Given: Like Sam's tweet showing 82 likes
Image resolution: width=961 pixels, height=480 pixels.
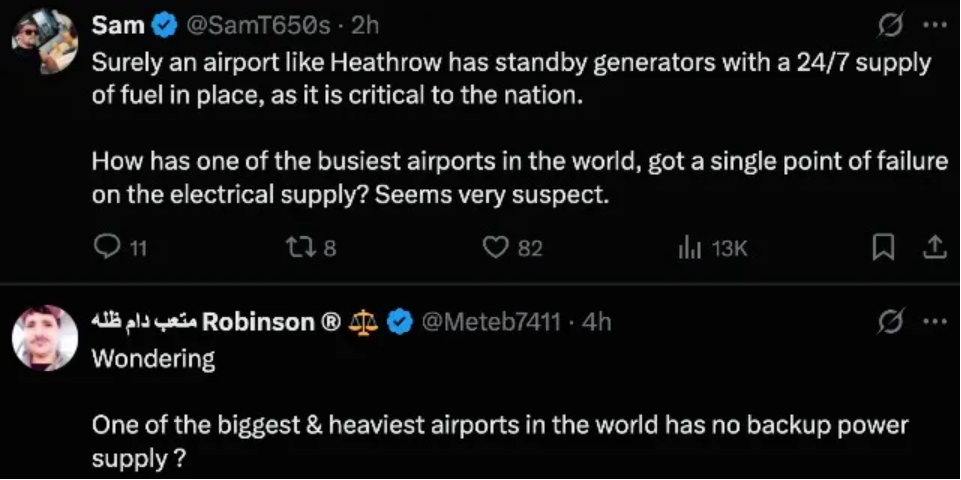Looking at the screenshot, I should 496,248.
